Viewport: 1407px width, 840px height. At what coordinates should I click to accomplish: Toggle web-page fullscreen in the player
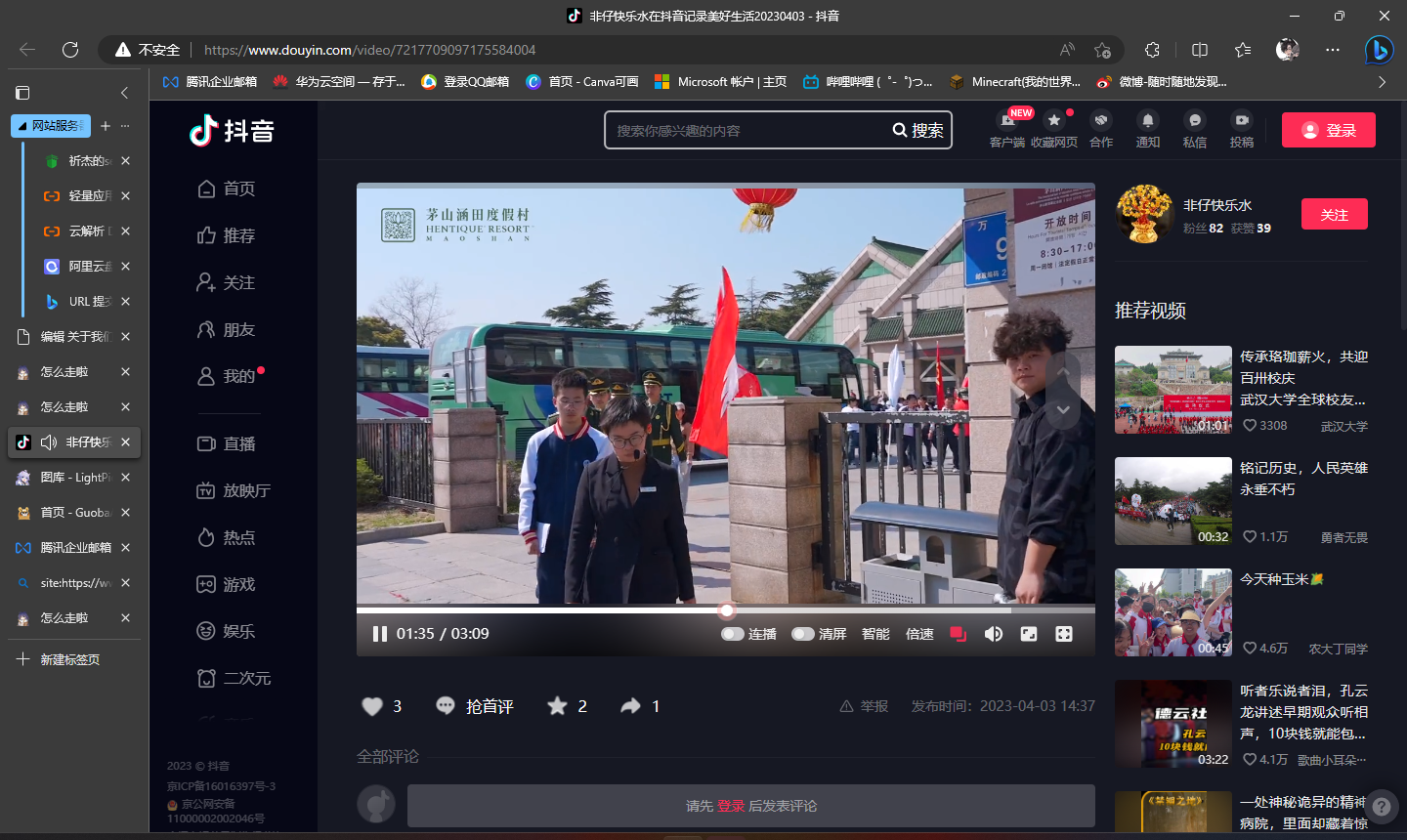(1029, 634)
